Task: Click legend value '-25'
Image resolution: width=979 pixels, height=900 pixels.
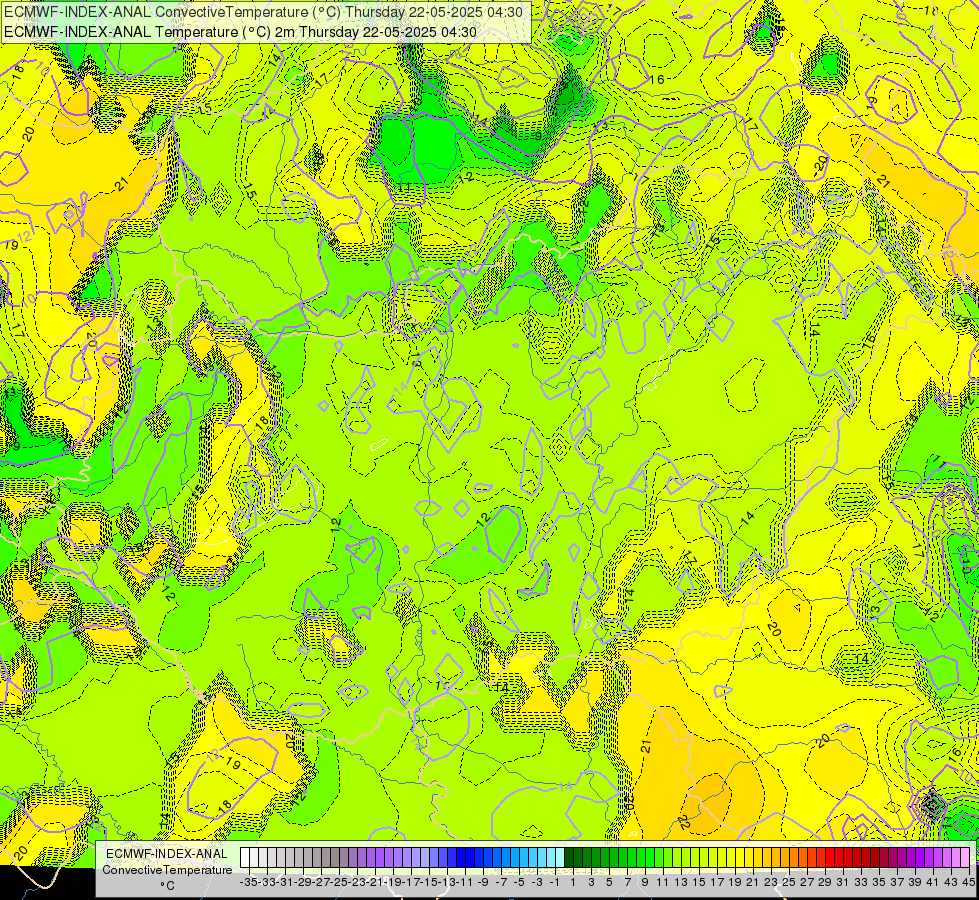Action: [339, 883]
